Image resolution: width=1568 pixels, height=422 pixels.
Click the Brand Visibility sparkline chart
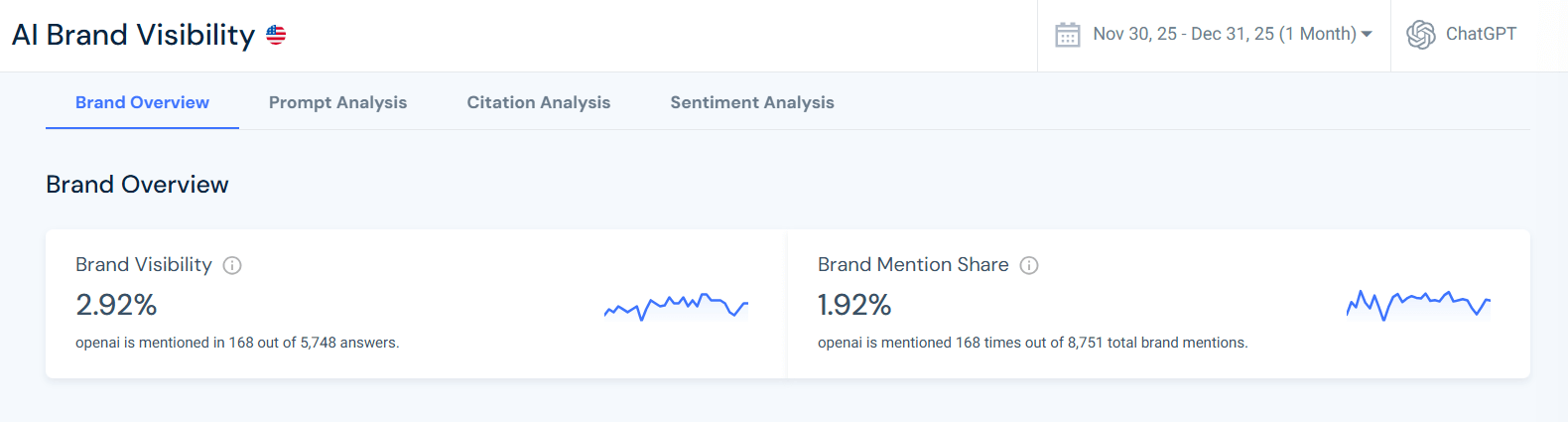click(676, 306)
